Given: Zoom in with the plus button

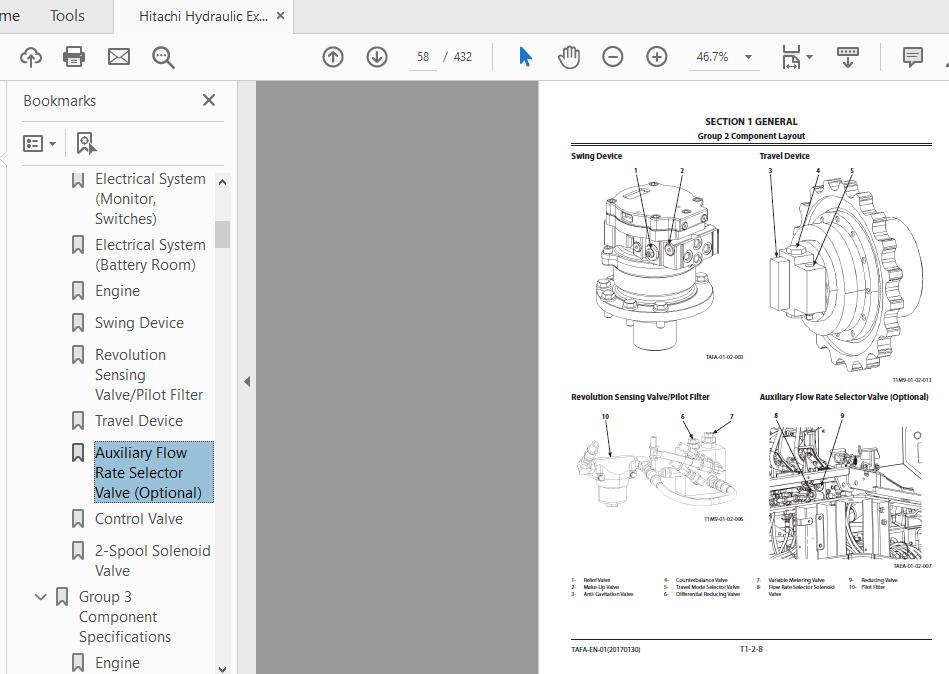Looking at the screenshot, I should tap(657, 57).
